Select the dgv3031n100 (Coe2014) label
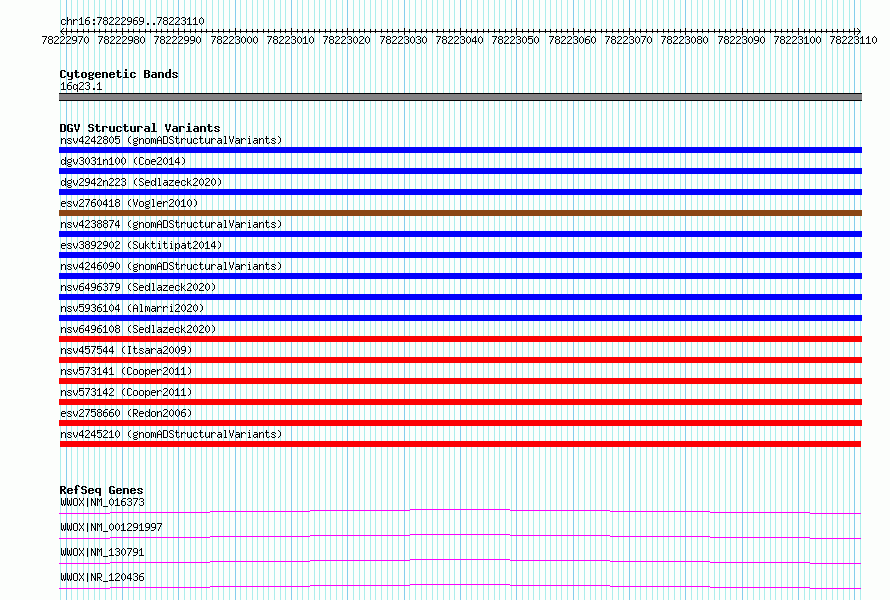Image resolution: width=890 pixels, height=600 pixels. click(123, 161)
